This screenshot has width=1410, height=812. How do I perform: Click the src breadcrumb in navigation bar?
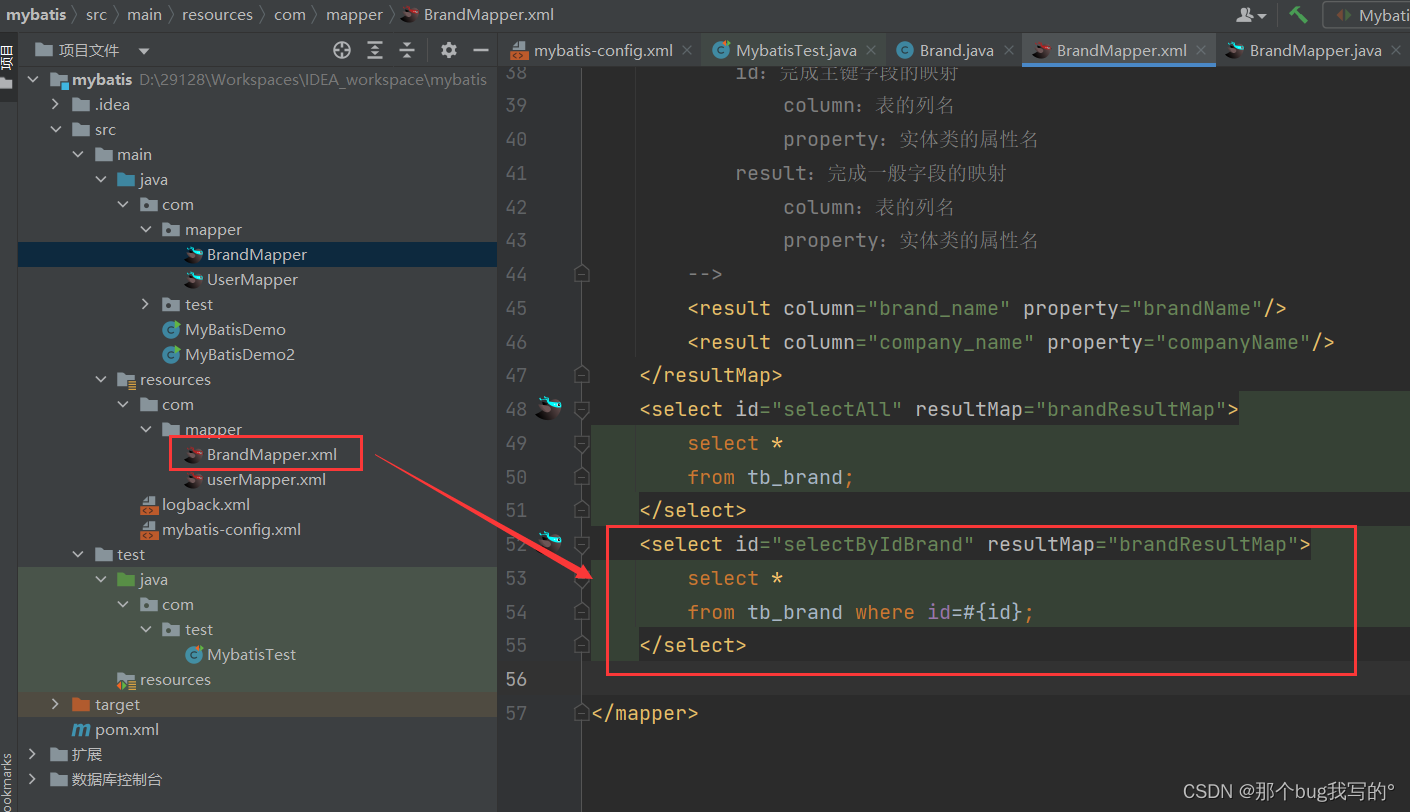(96, 15)
